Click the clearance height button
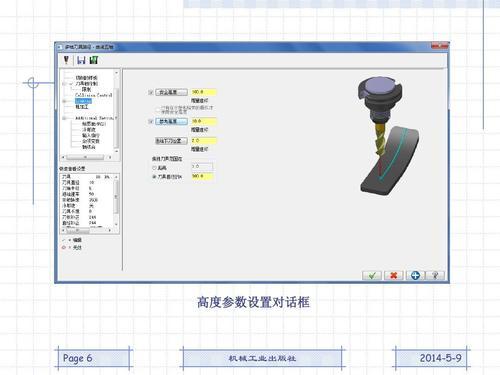This screenshot has width=500, height=375. pyautogui.click(x=171, y=92)
